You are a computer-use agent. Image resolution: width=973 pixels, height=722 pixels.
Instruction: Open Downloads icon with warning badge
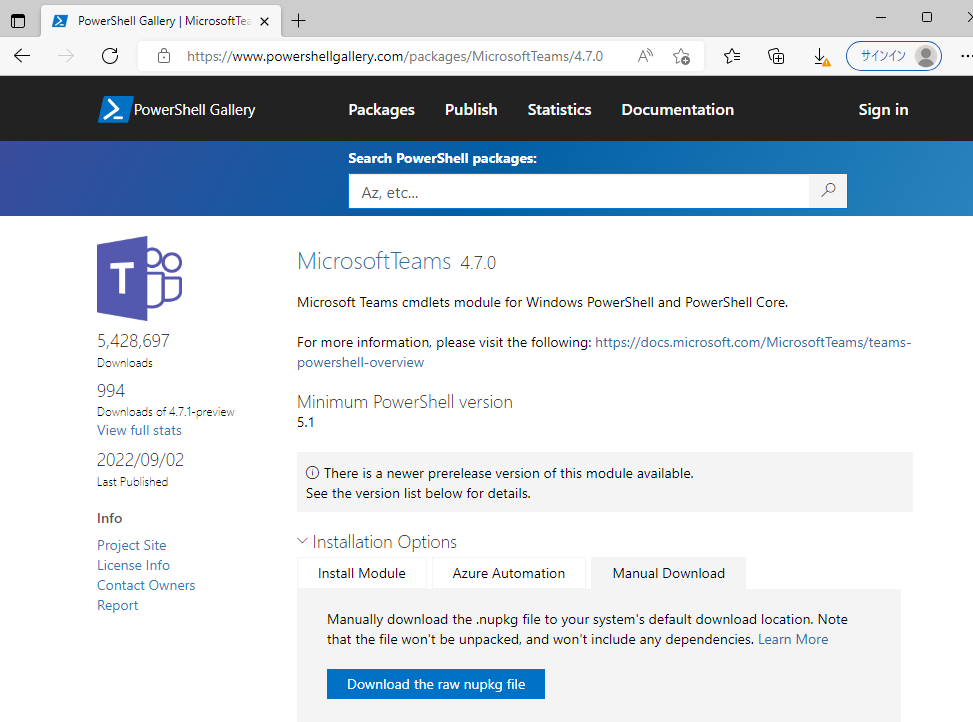[x=821, y=57]
